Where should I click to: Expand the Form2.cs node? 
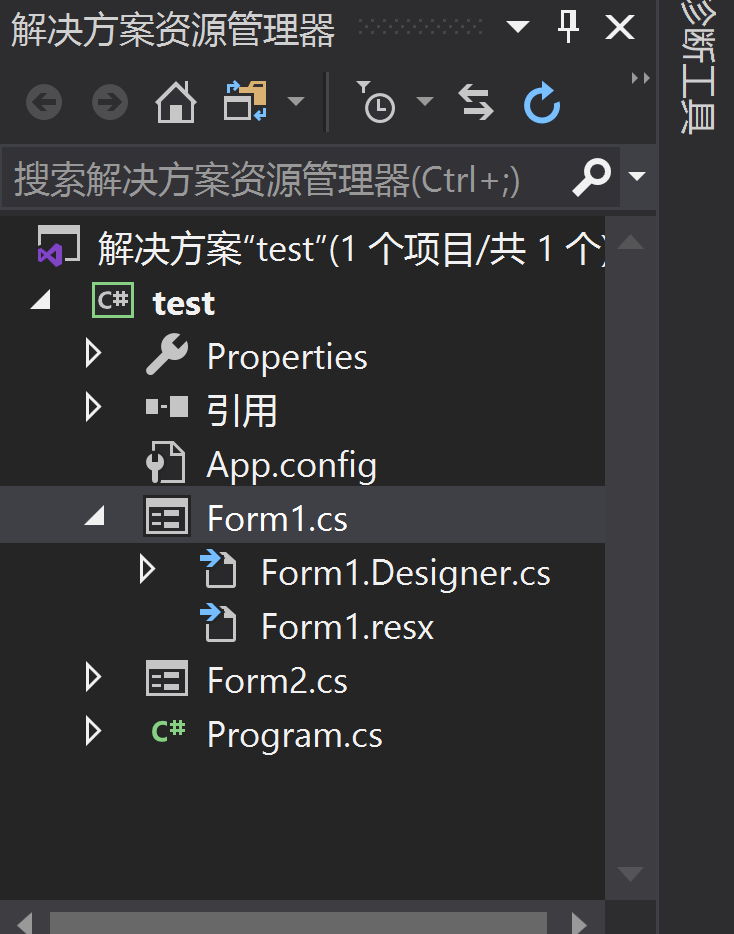tap(93, 679)
